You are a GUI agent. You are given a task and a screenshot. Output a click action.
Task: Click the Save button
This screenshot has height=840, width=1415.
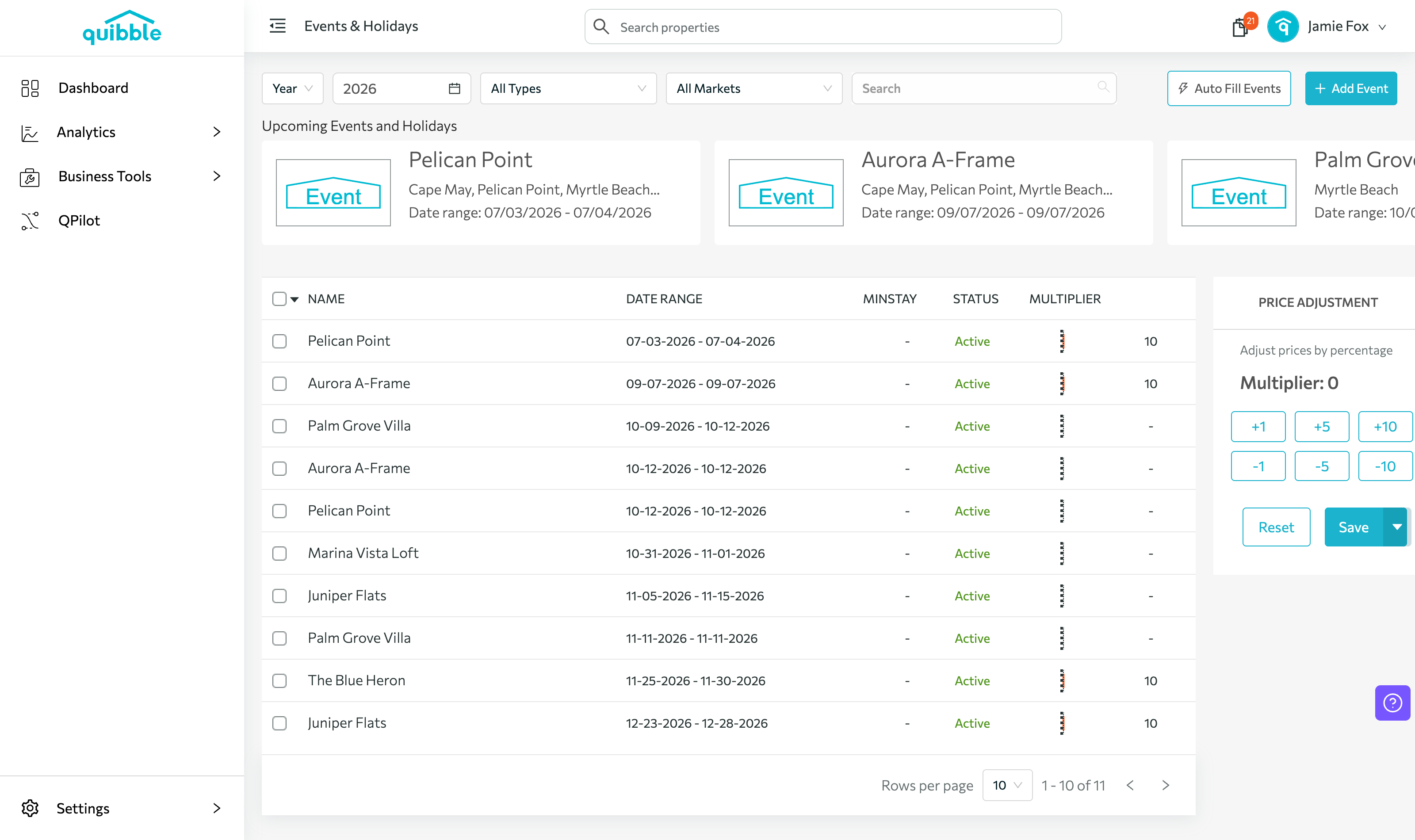[1354, 527]
